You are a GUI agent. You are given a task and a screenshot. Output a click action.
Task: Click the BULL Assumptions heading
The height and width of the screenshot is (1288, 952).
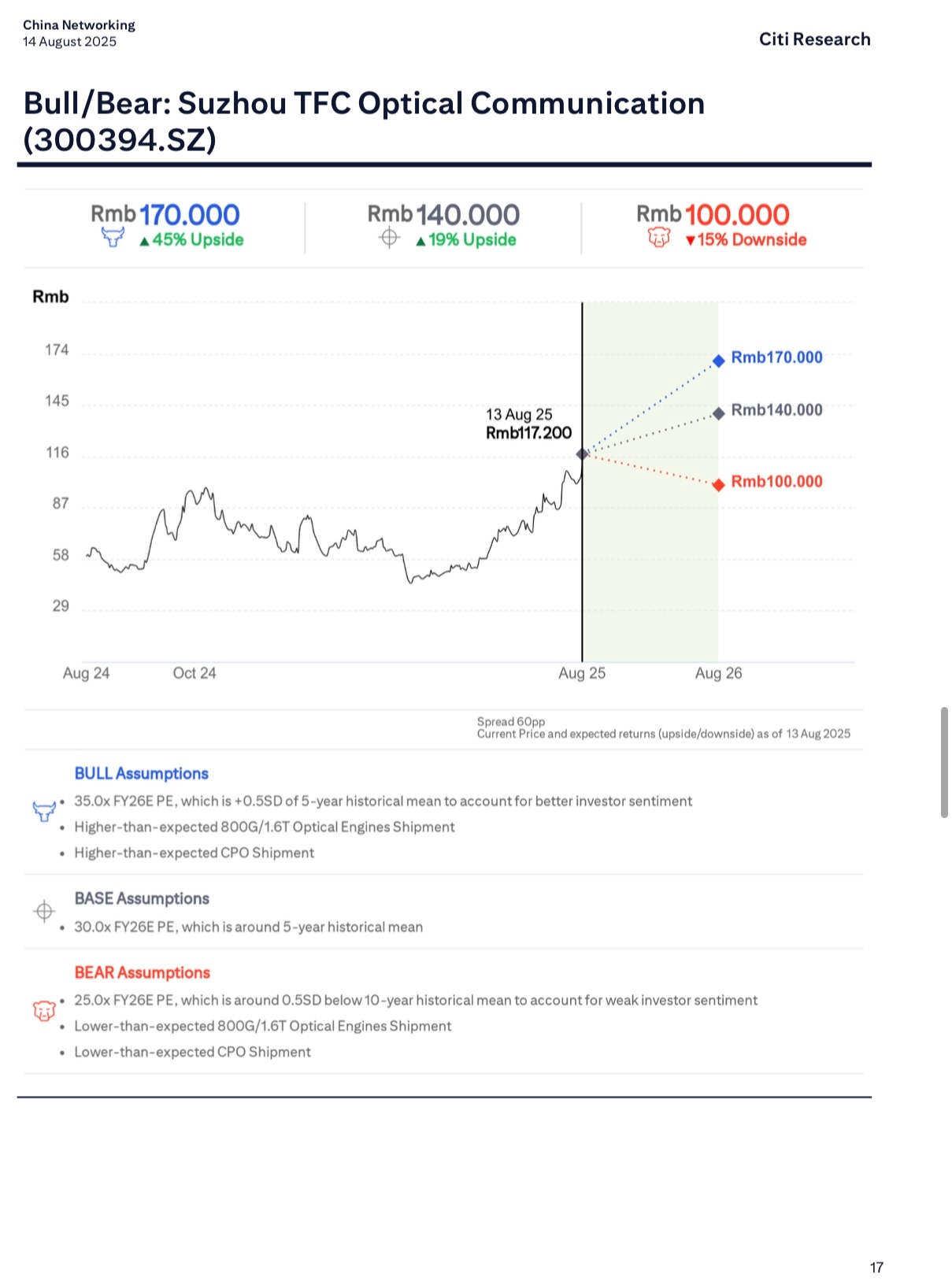pos(142,773)
